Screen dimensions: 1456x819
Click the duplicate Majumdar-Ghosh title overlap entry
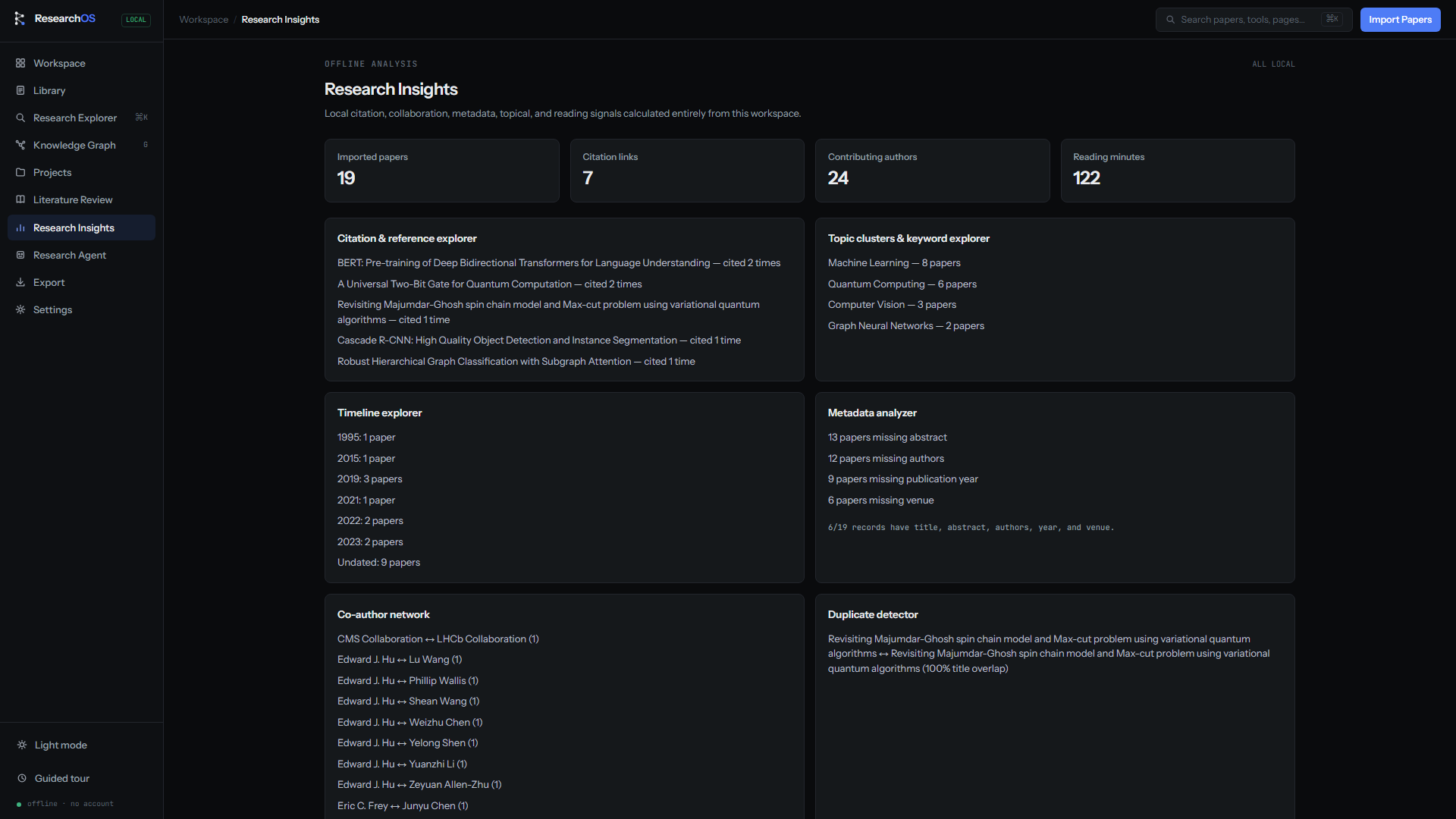coord(1049,654)
